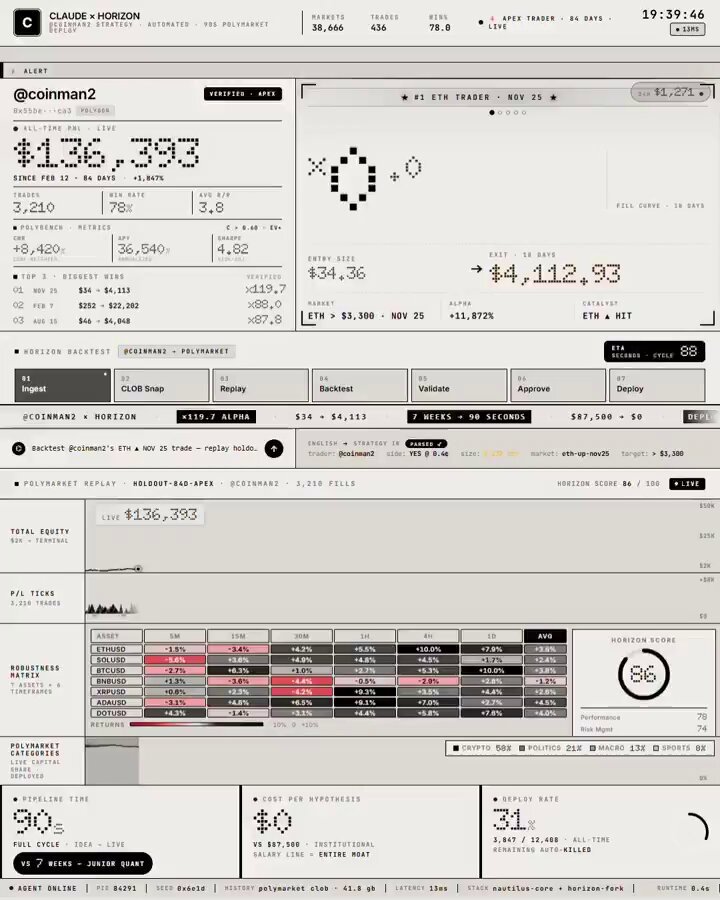
Task: Click the 13MS latency badge under the clock
Action: pyautogui.click(x=687, y=29)
